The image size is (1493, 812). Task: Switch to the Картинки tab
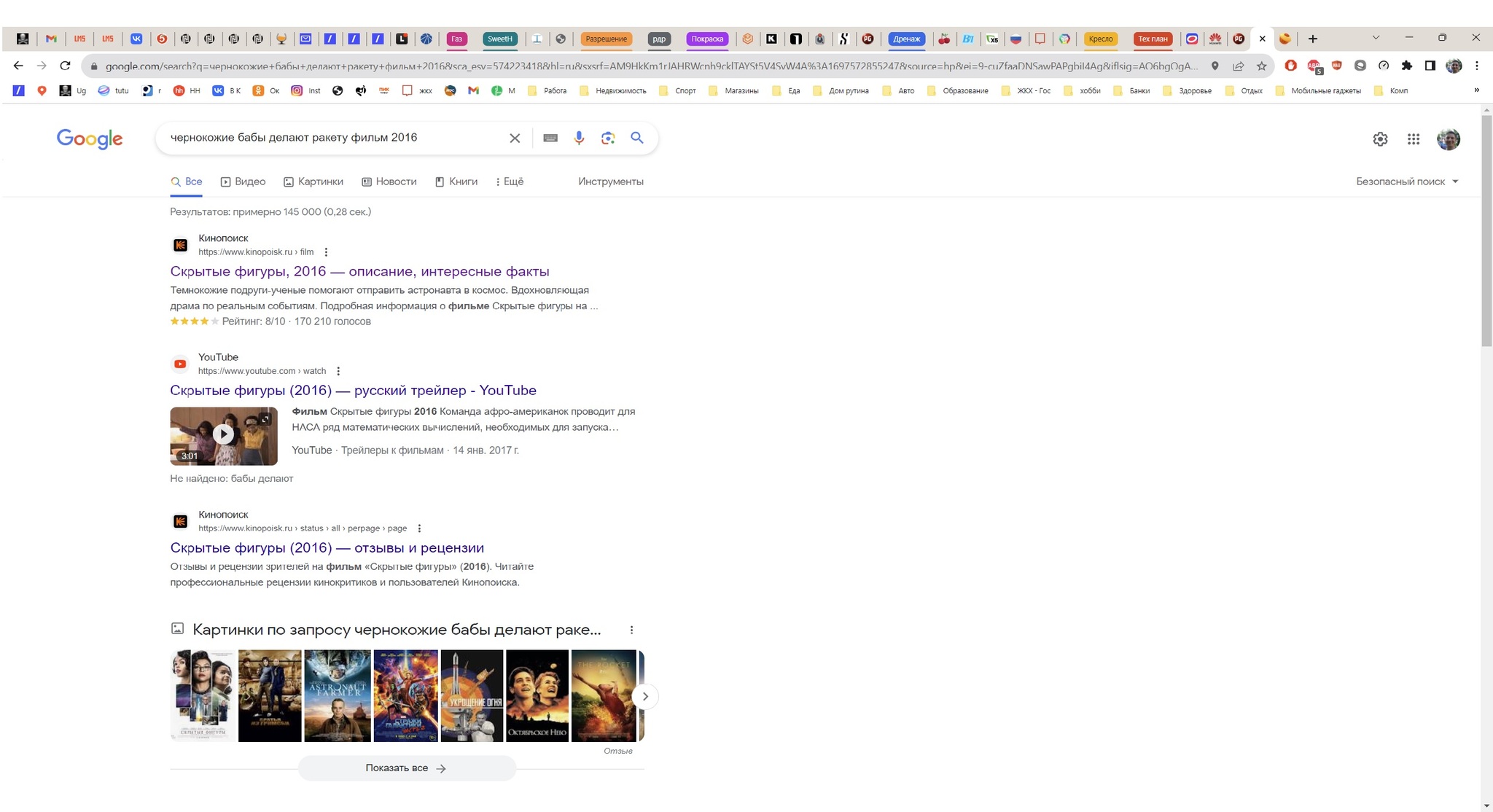(313, 181)
